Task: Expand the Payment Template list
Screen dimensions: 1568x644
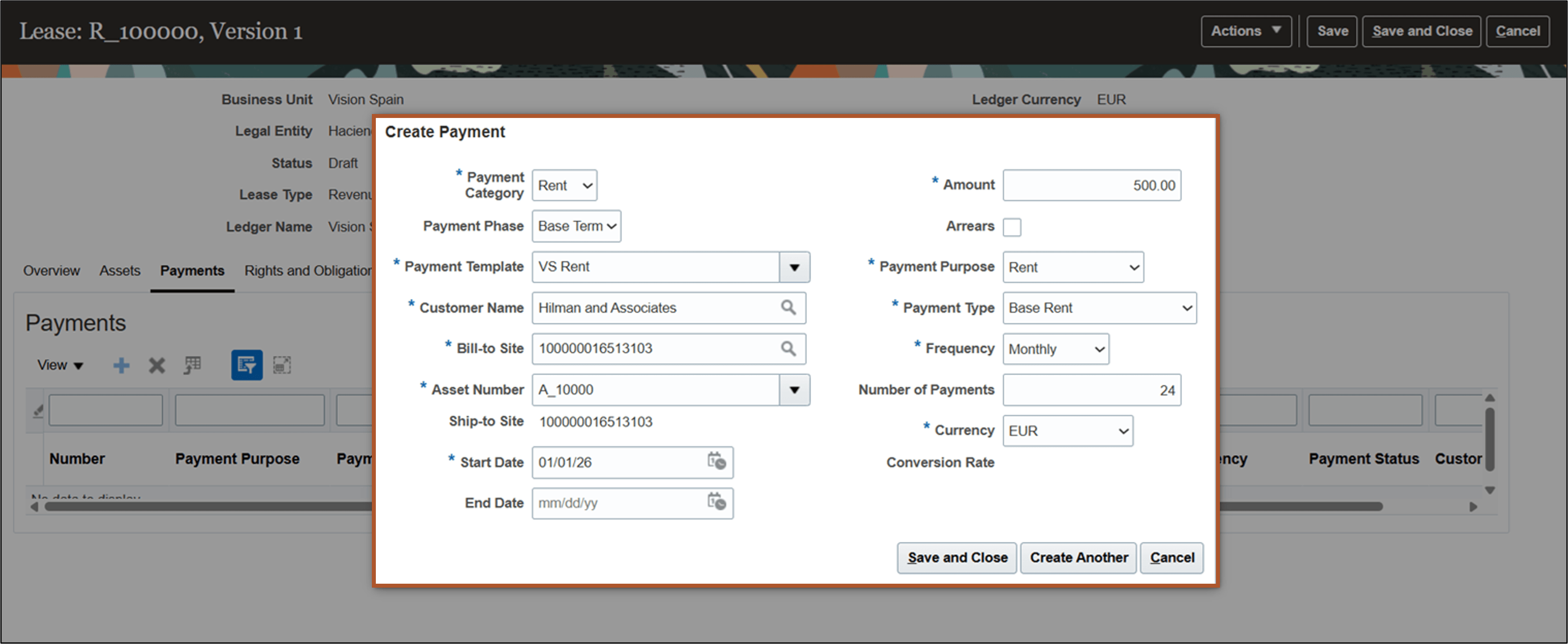Action: click(795, 267)
